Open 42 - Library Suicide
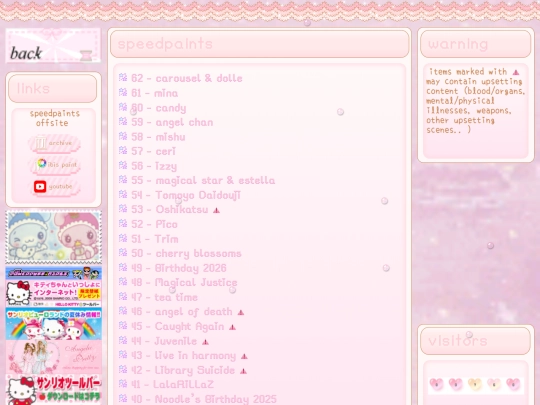The width and height of the screenshot is (540, 405). tap(183, 370)
